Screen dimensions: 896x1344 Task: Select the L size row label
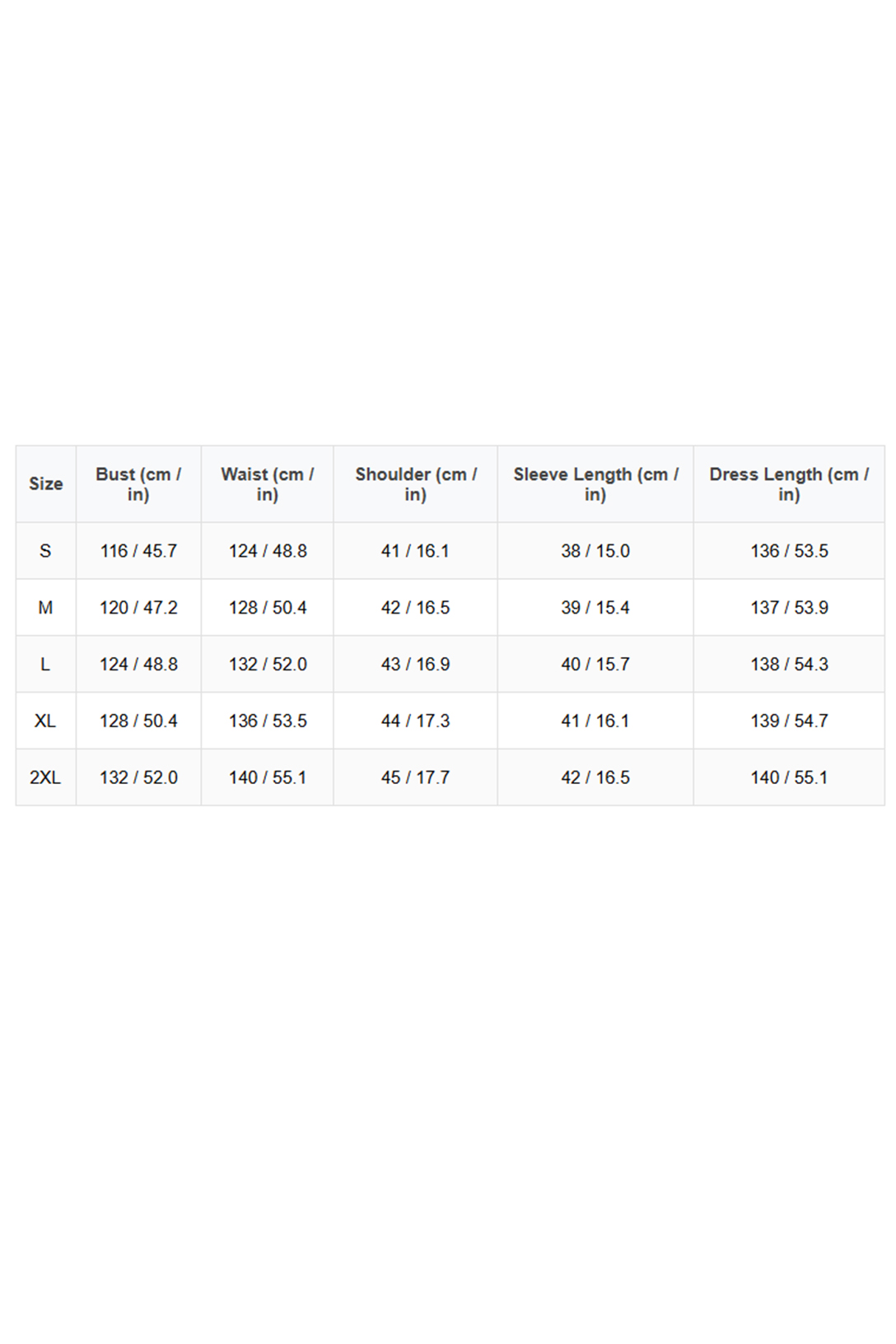[45, 665]
